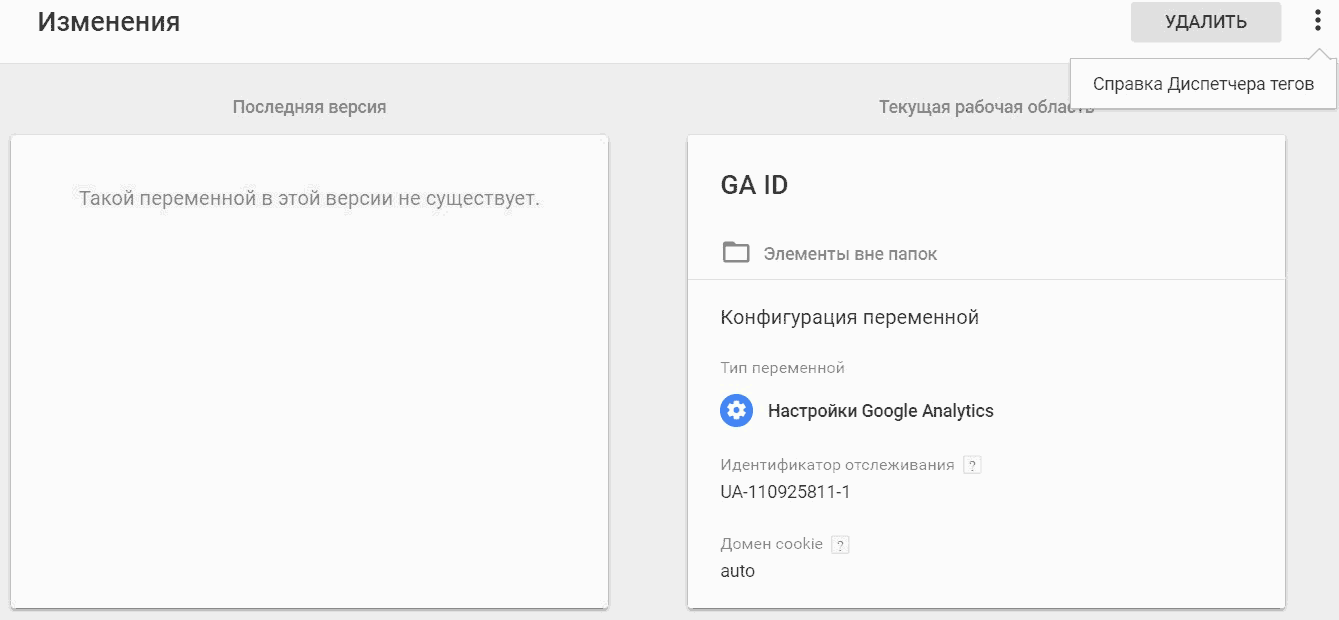Select the tracking ID UA-110925811-1 text
The width and height of the screenshot is (1339, 620).
(785, 492)
